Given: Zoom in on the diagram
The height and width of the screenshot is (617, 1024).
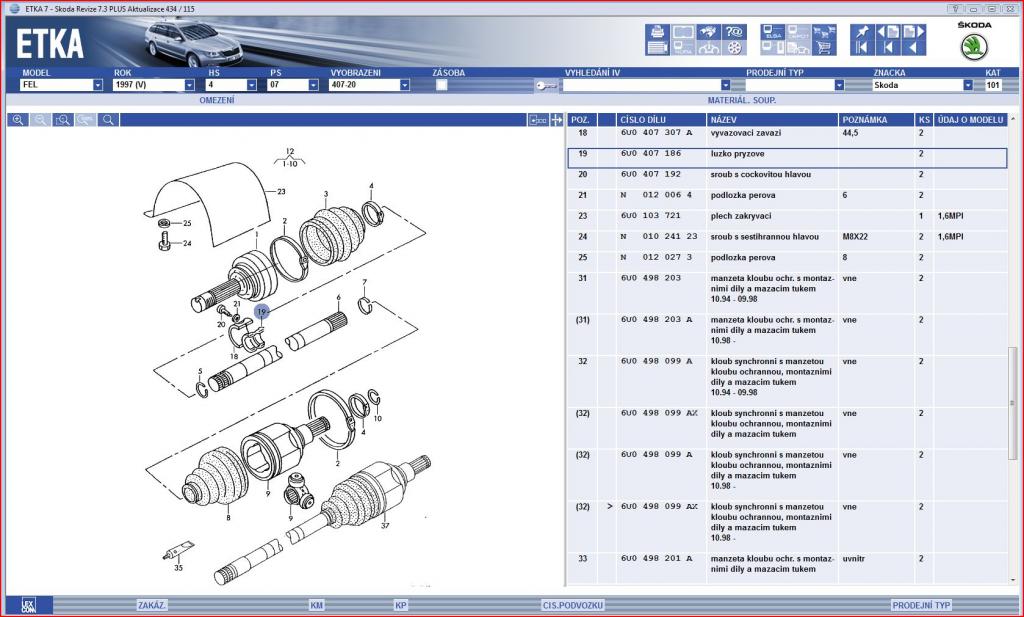Looking at the screenshot, I should tap(18, 120).
